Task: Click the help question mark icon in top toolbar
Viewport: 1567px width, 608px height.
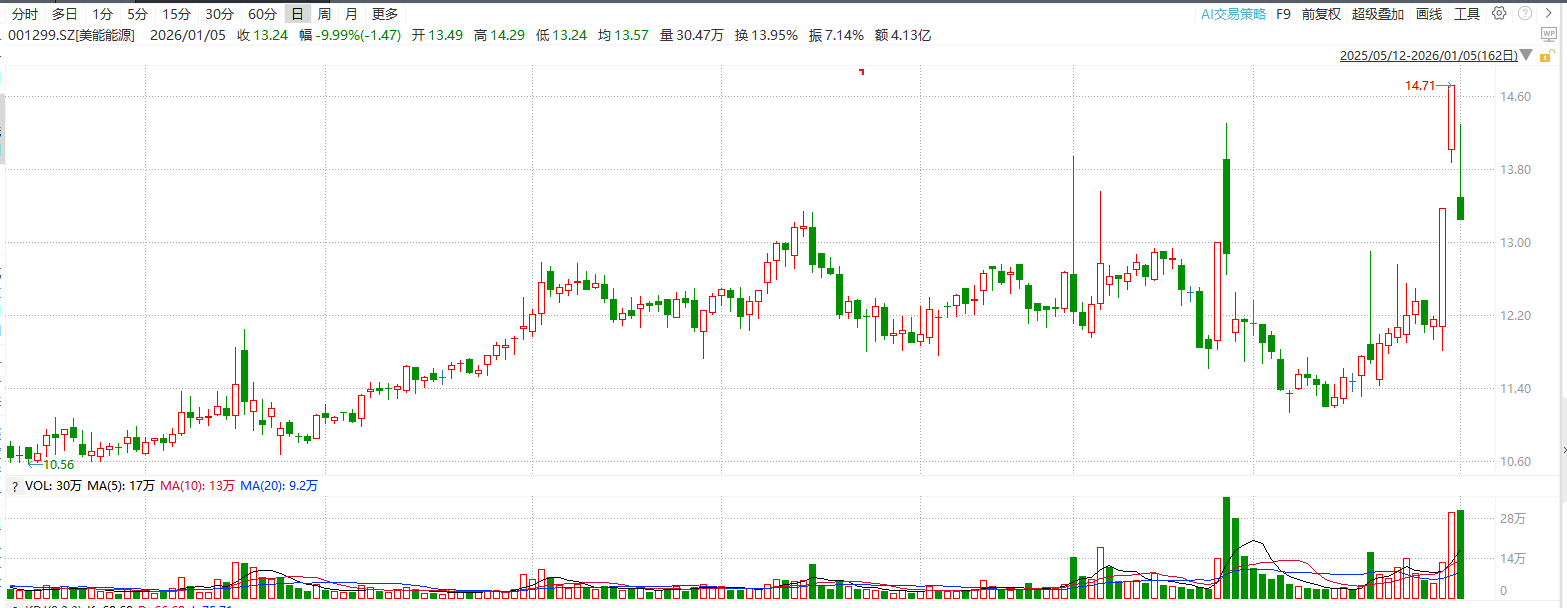Action: [1525, 13]
